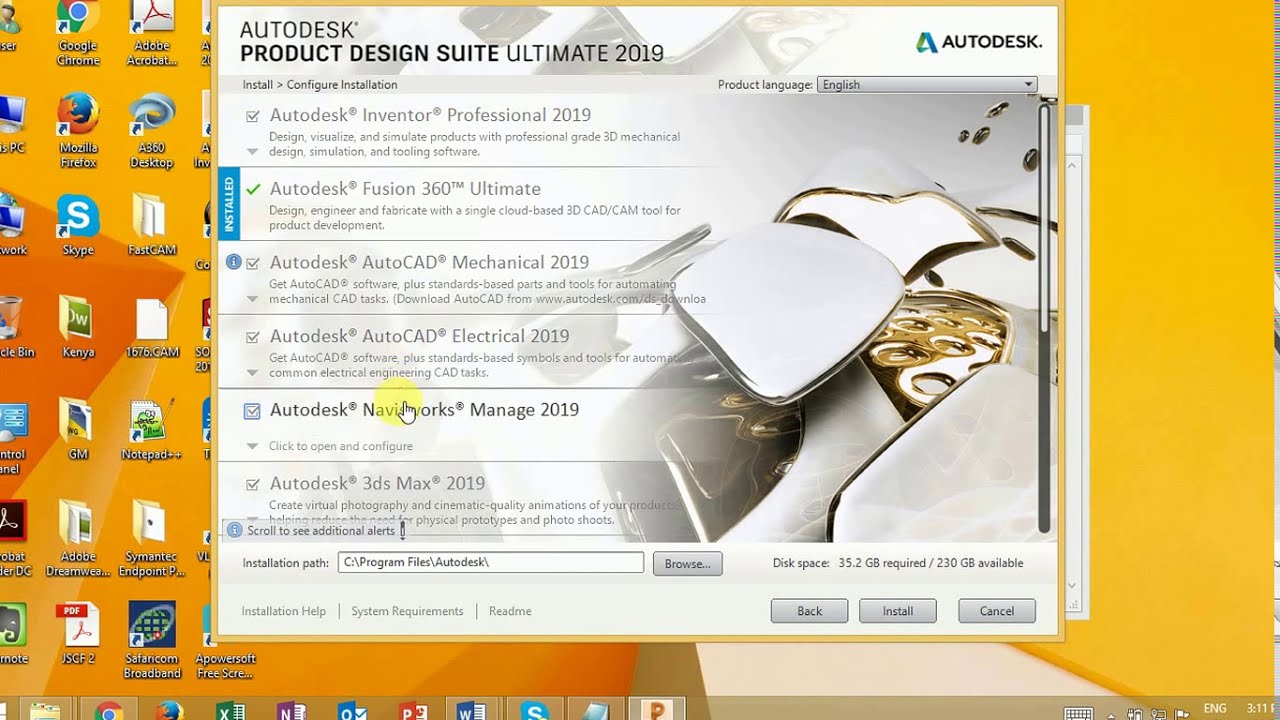Viewport: 1280px width, 720px height.
Task: Click info icon beside 'Scroll to see additional alerts'
Action: point(234,530)
